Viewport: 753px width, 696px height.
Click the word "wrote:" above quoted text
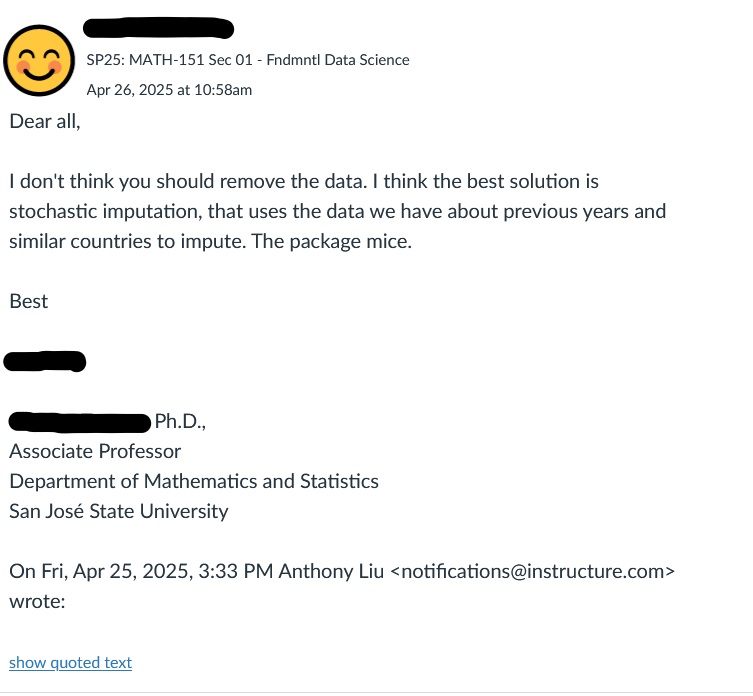pos(37,601)
